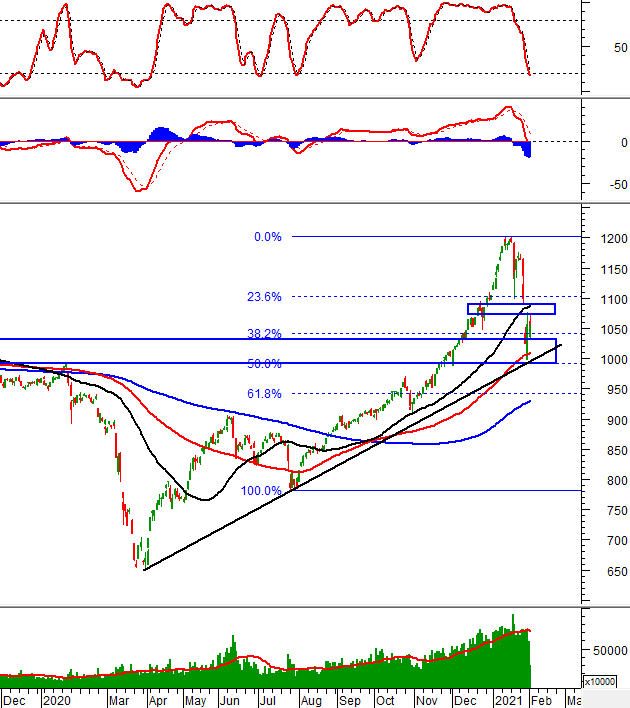Click the x10000 volume scale box
630x708 pixels.
click(x=600, y=681)
